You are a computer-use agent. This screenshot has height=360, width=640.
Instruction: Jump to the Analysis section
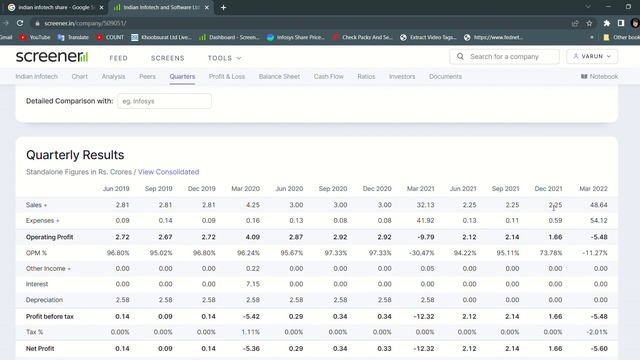pos(113,76)
